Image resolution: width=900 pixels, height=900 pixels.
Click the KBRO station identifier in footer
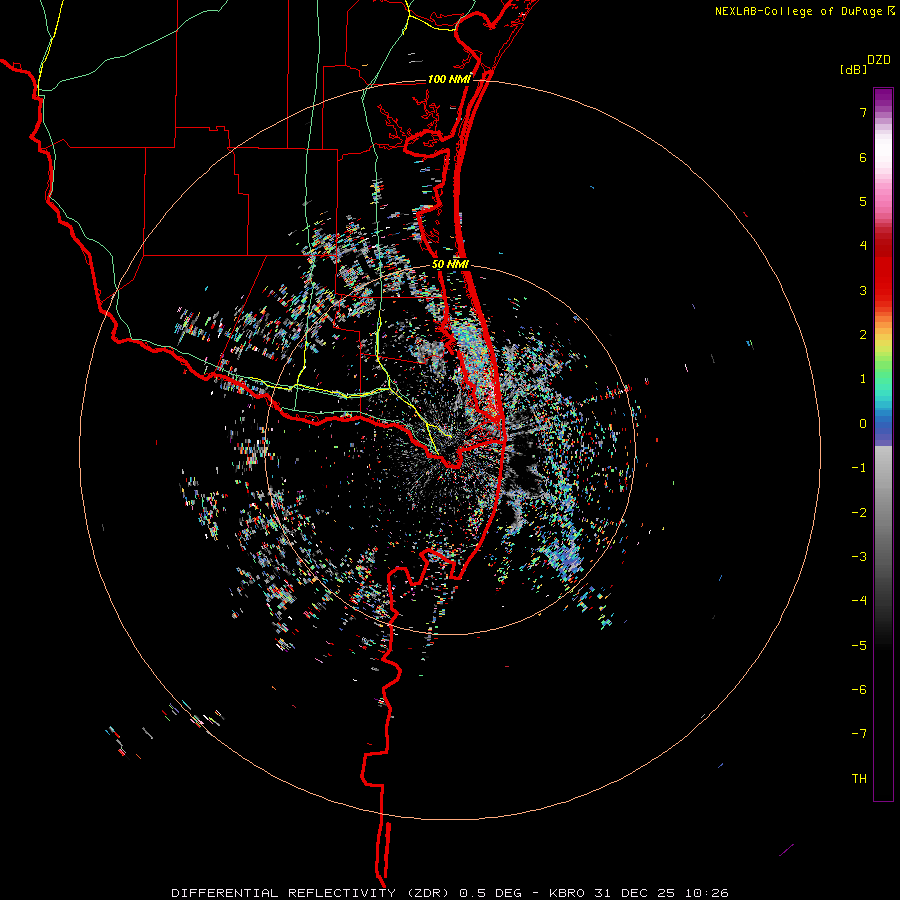567,893
